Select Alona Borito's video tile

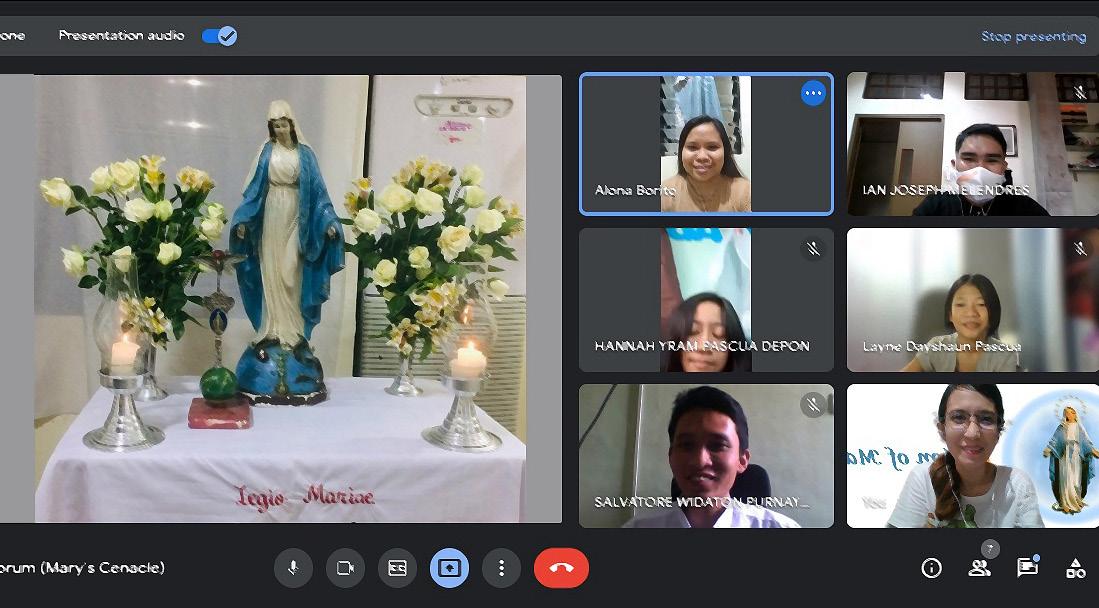click(x=706, y=144)
